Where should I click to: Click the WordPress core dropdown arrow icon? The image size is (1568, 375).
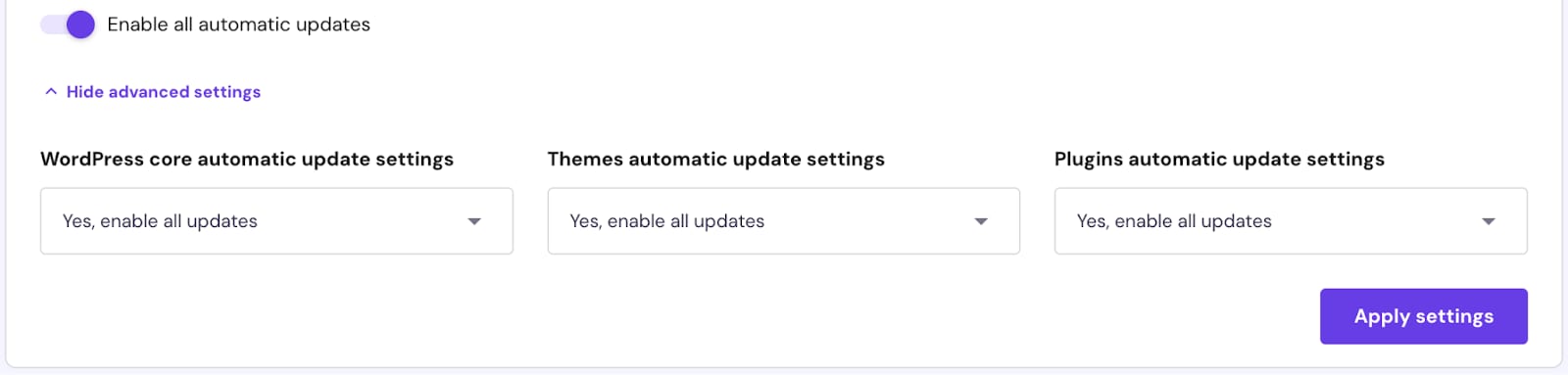coord(474,221)
